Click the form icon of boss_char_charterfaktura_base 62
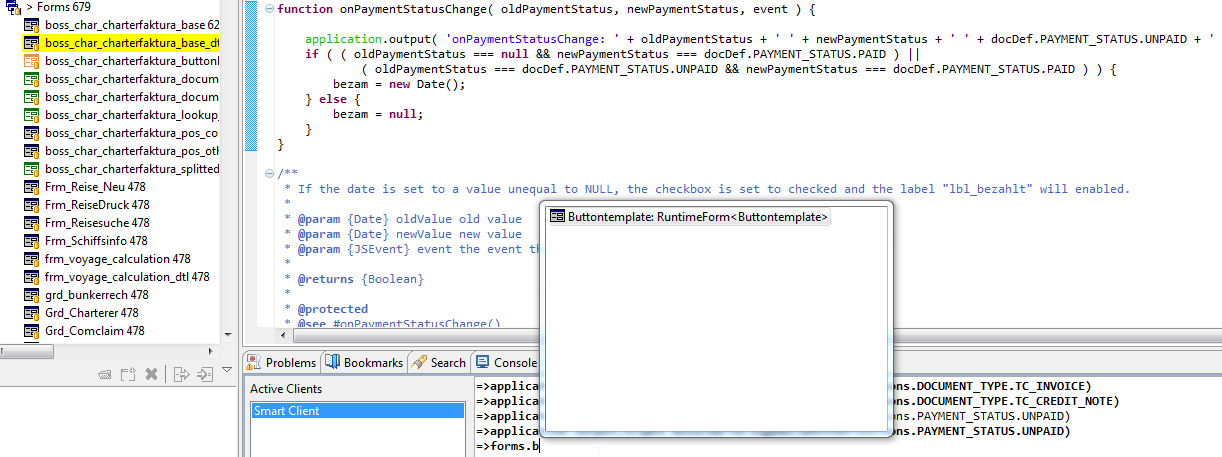 point(31,25)
